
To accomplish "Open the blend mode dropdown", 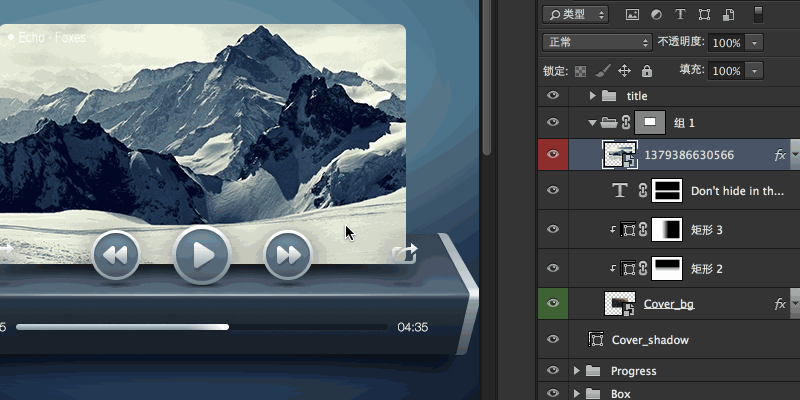I will click(x=597, y=43).
